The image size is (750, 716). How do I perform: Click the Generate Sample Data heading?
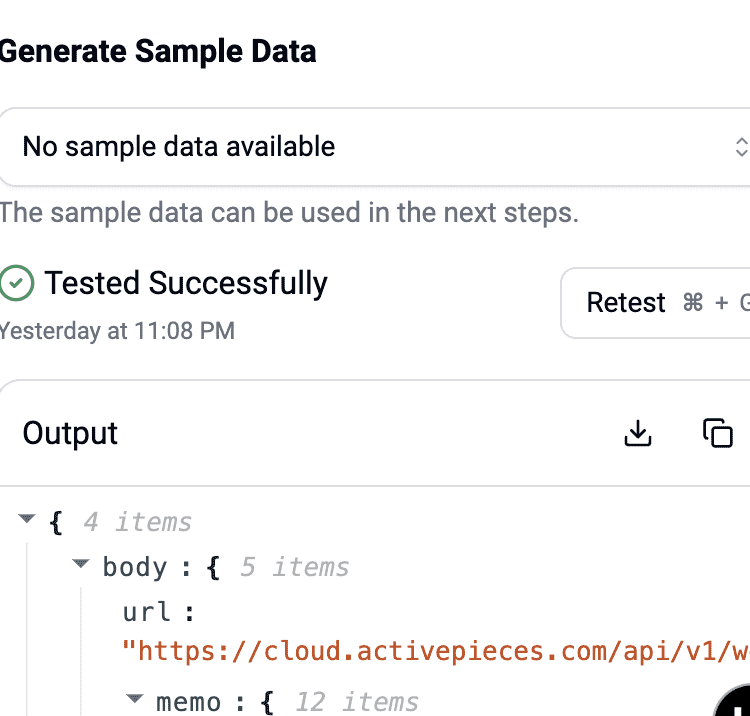pyautogui.click(x=158, y=51)
